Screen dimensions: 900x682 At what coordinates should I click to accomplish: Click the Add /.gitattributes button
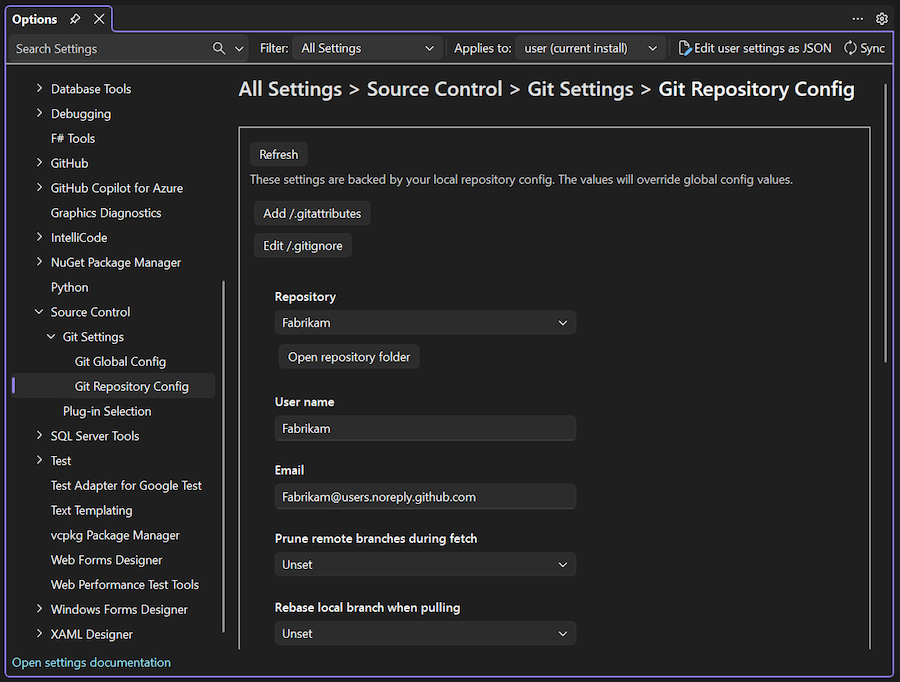(311, 213)
